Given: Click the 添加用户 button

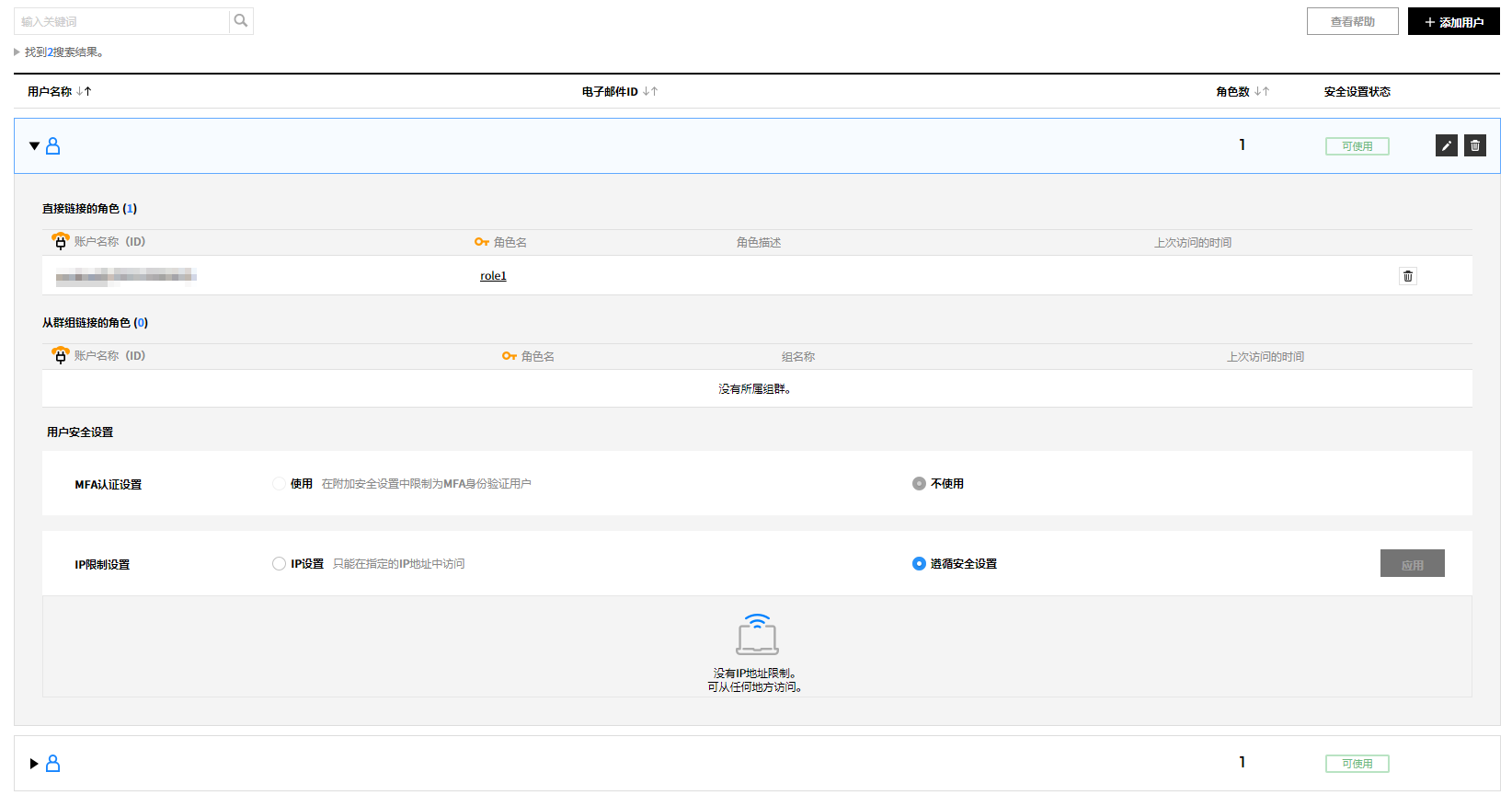Looking at the screenshot, I should point(1453,22).
